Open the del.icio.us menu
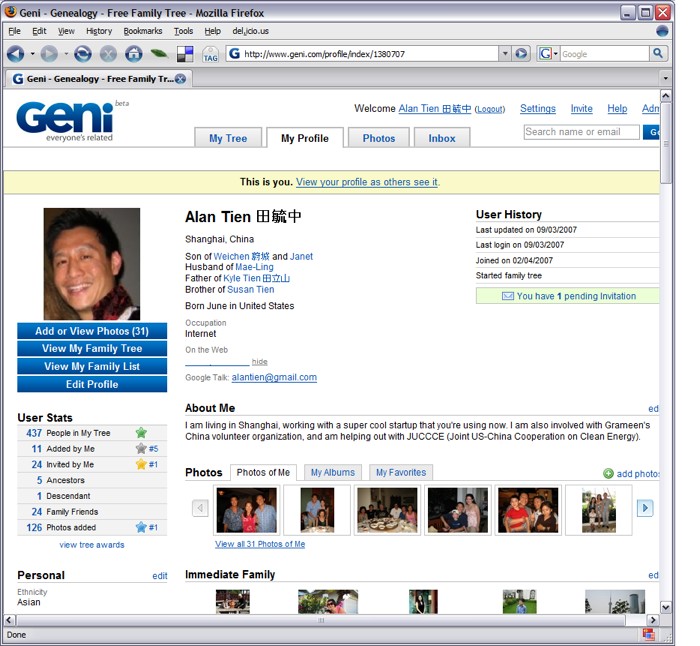This screenshot has width=700, height=646. click(250, 31)
